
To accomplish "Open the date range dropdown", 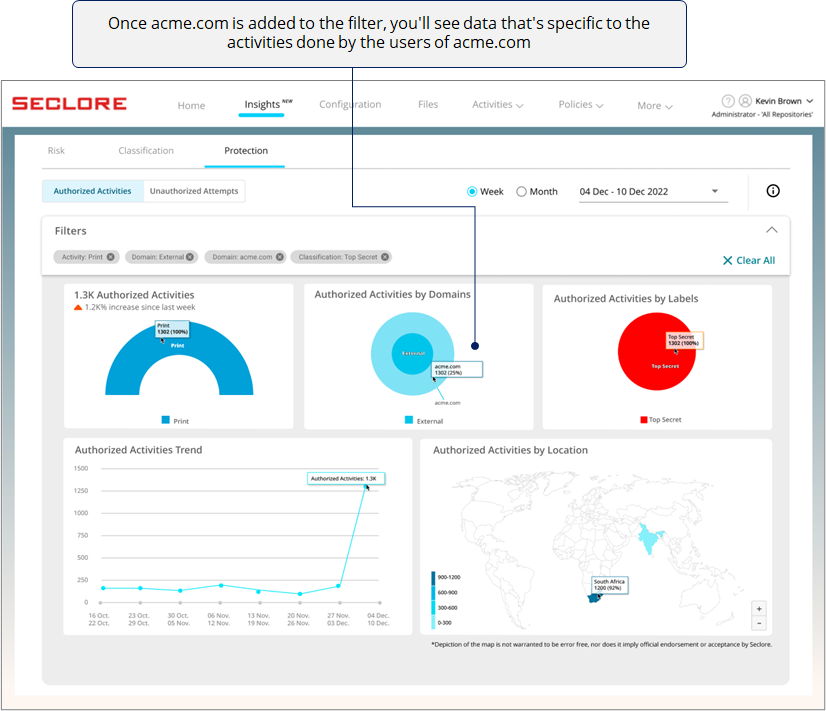I will click(x=653, y=192).
